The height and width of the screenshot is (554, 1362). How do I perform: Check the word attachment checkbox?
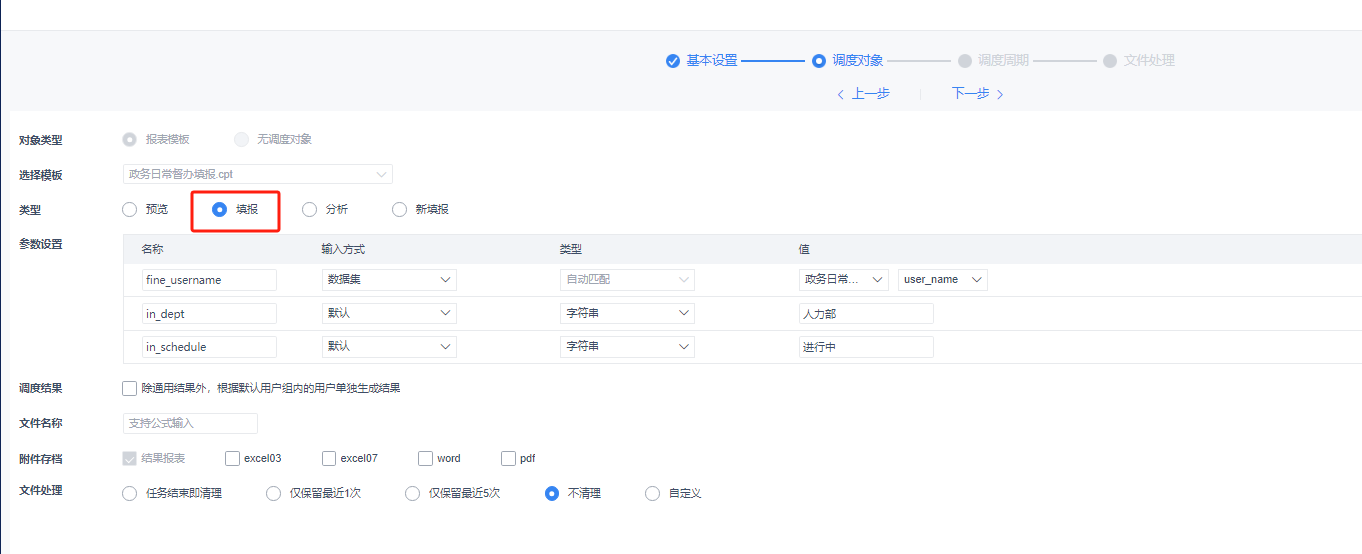pyautogui.click(x=425, y=459)
